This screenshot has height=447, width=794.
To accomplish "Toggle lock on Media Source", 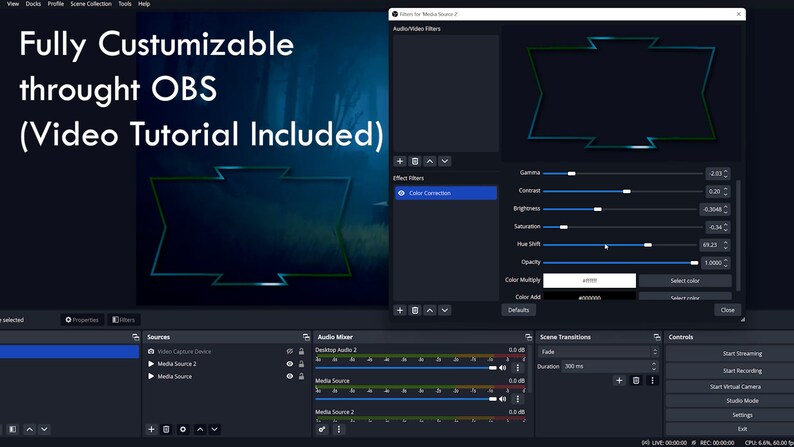I will pyautogui.click(x=301, y=377).
